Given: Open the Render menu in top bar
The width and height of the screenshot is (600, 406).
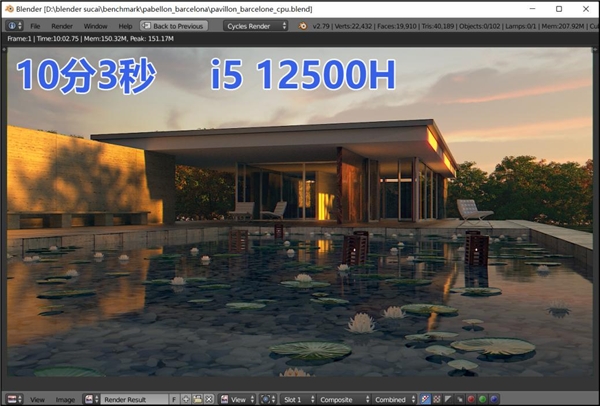Looking at the screenshot, I should [62, 26].
